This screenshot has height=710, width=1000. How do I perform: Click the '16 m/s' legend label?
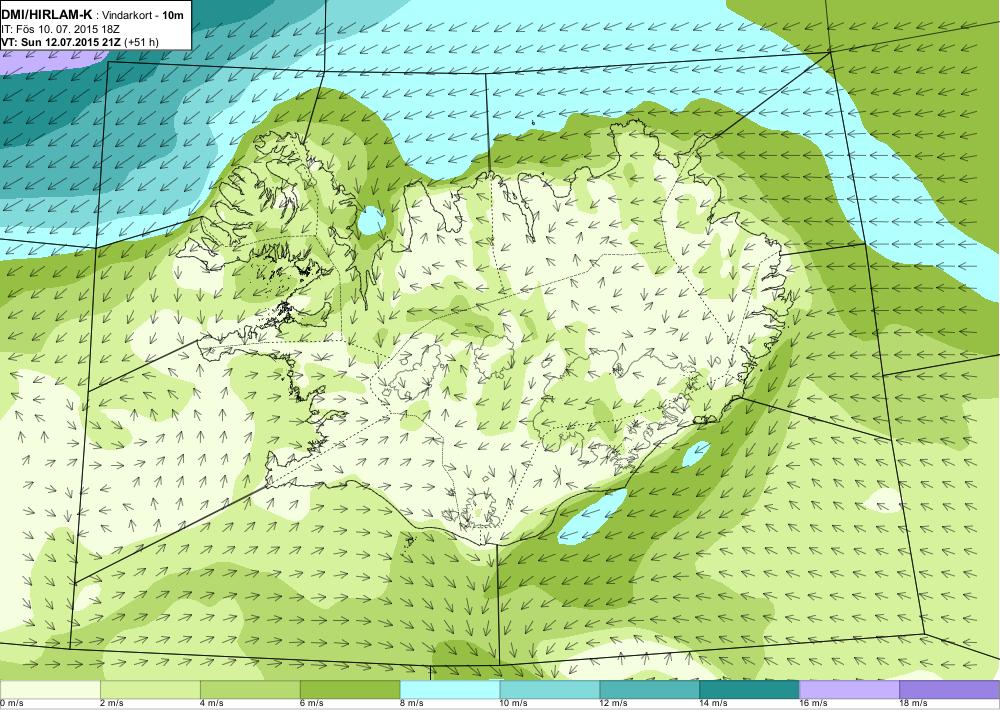click(814, 704)
